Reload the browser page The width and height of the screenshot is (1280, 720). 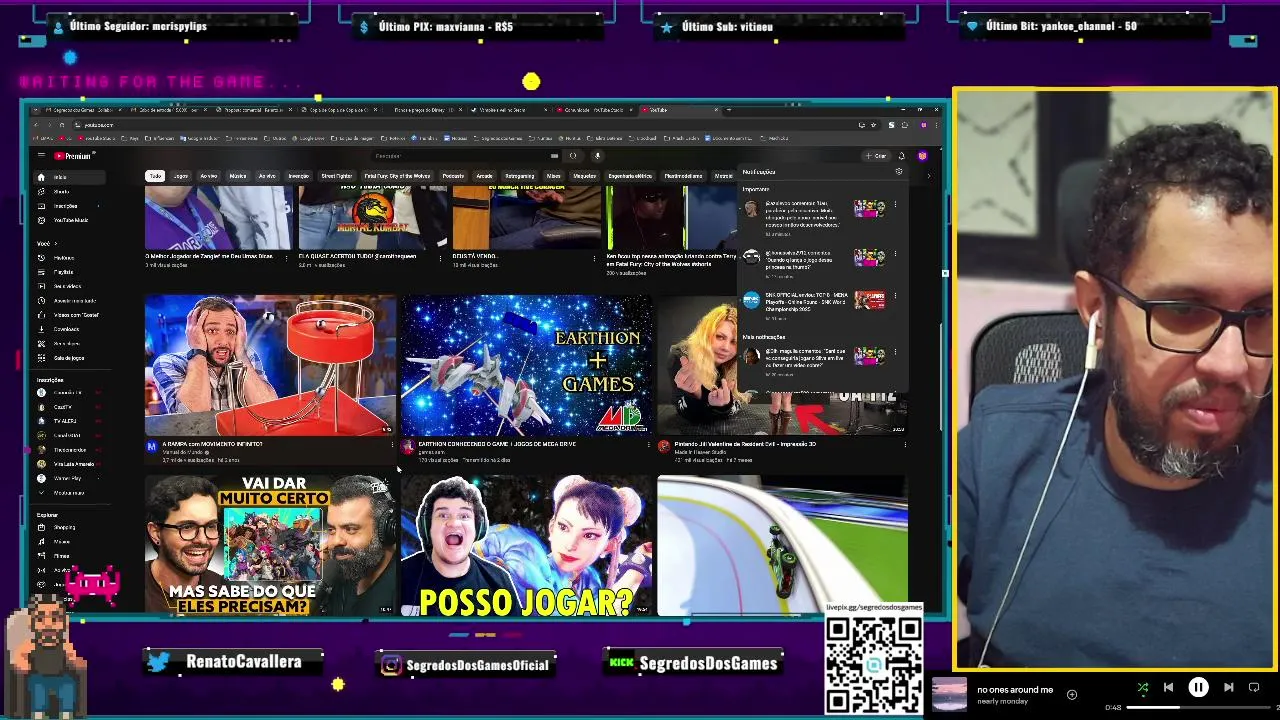62,125
